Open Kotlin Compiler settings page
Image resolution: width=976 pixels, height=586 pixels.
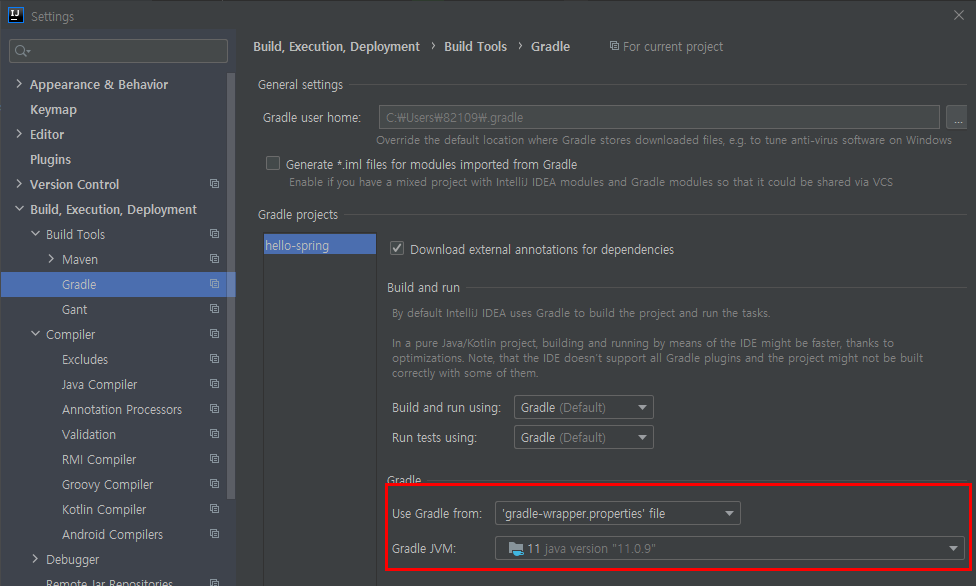tap(104, 509)
